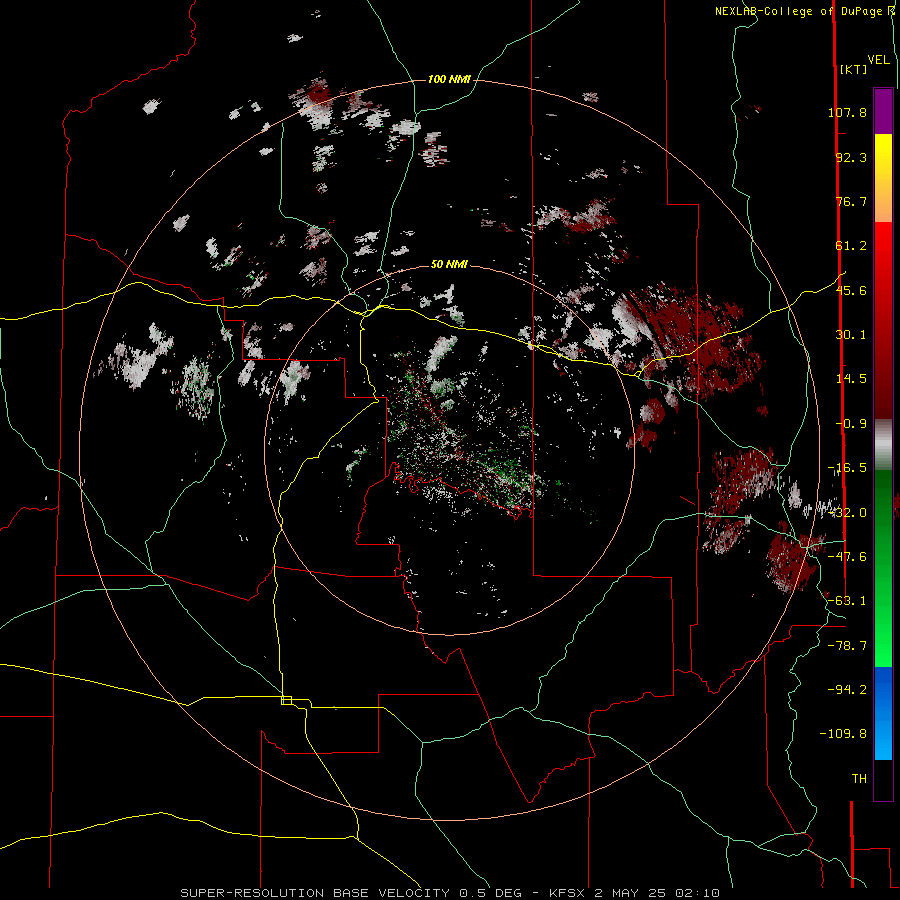Viewport: 900px width, 900px height.
Task: Click the 92.3 scale value
Action: (851, 157)
